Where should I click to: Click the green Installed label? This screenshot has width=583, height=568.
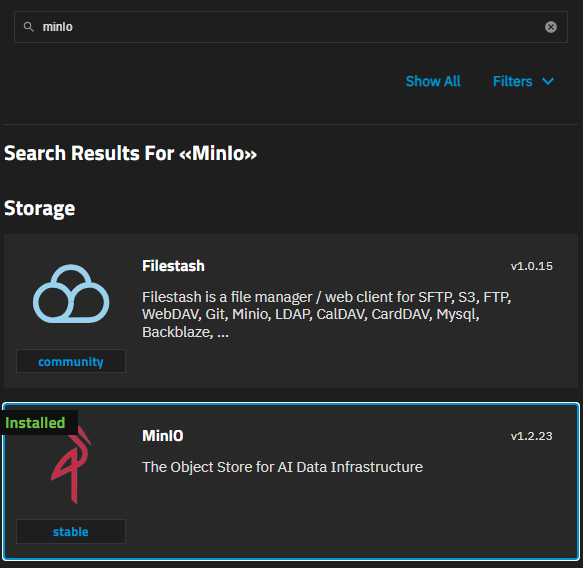click(35, 423)
